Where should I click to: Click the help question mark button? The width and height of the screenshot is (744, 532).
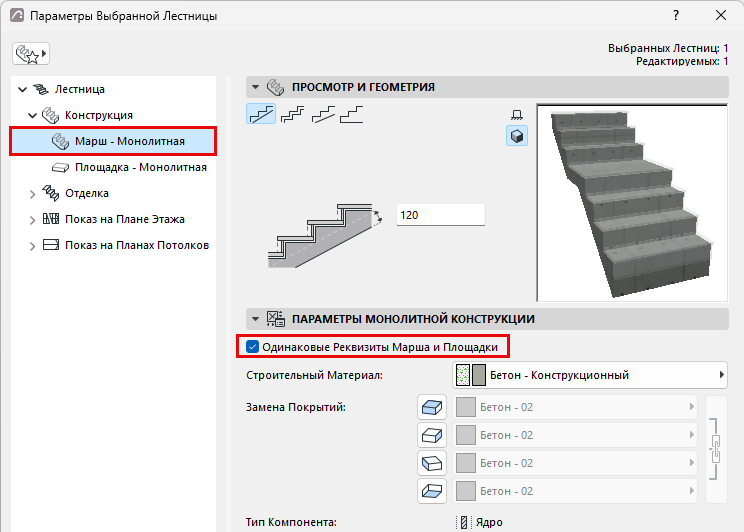[676, 15]
